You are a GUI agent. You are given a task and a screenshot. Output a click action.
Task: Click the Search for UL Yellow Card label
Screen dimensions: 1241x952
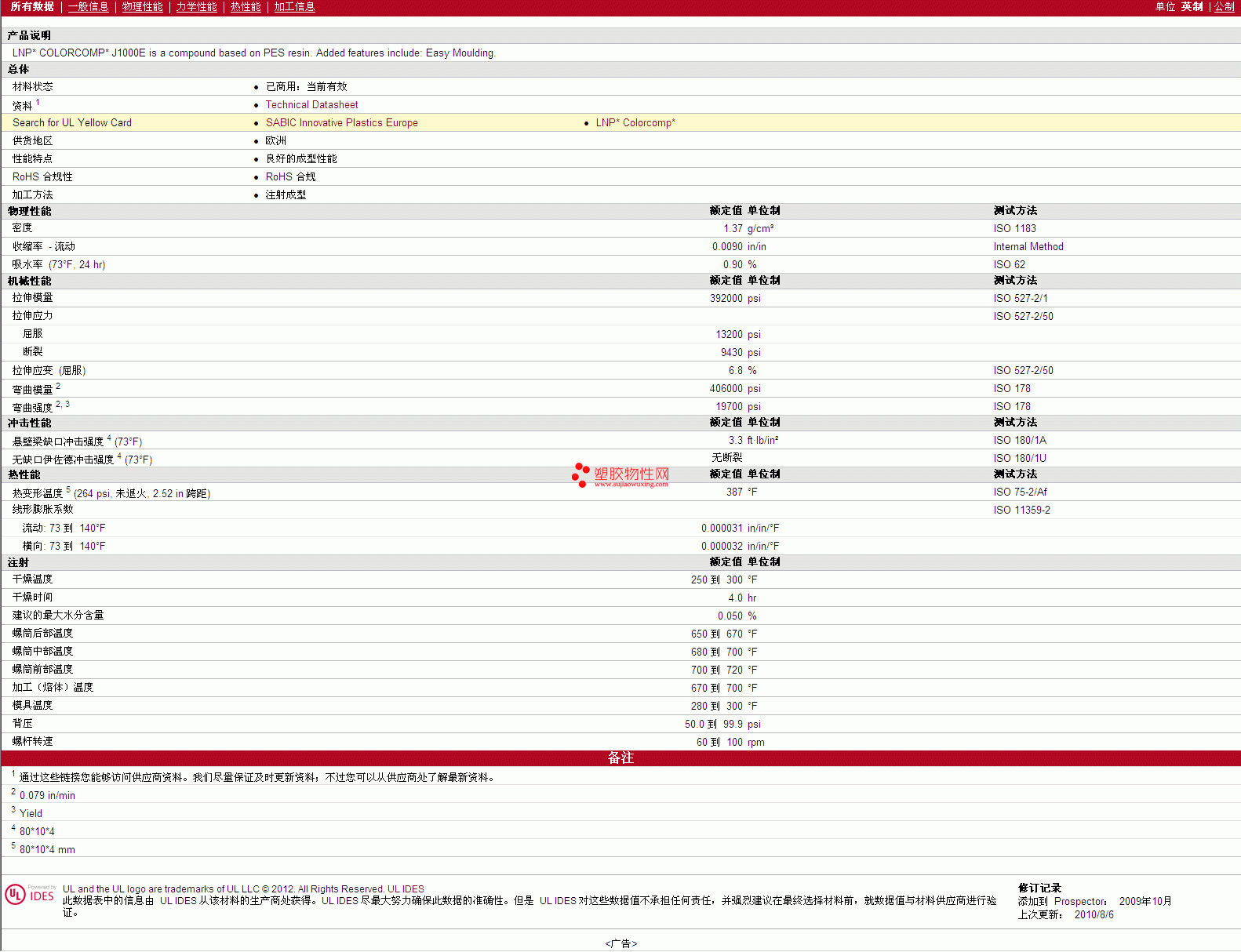72,122
